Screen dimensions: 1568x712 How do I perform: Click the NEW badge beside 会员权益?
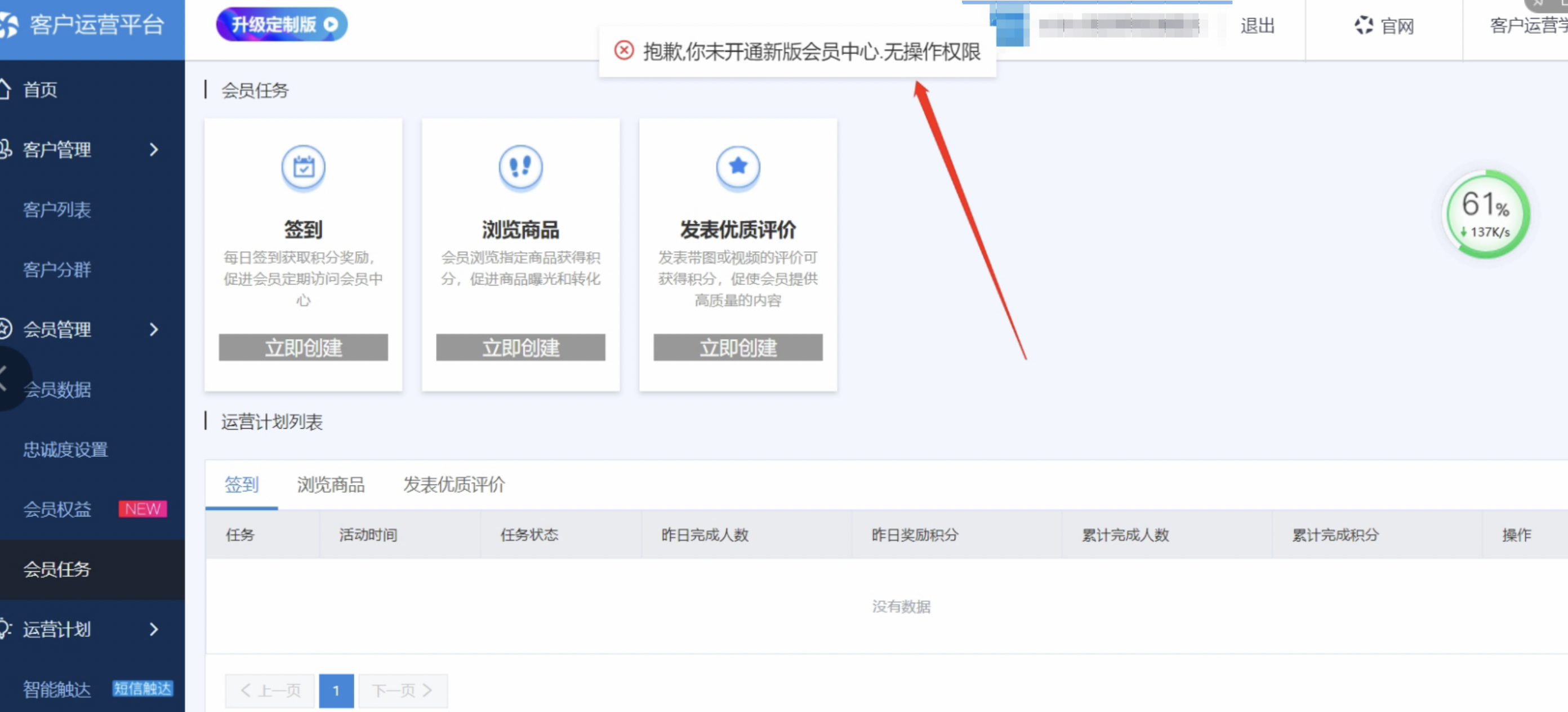coord(142,509)
